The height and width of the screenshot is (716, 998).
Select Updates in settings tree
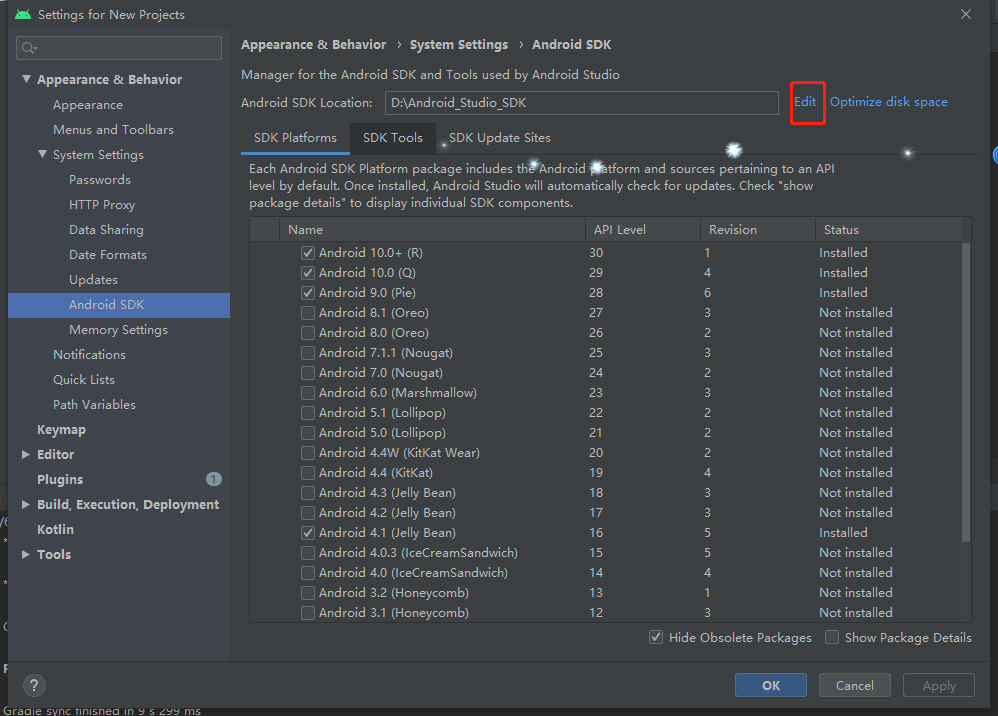tap(93, 280)
